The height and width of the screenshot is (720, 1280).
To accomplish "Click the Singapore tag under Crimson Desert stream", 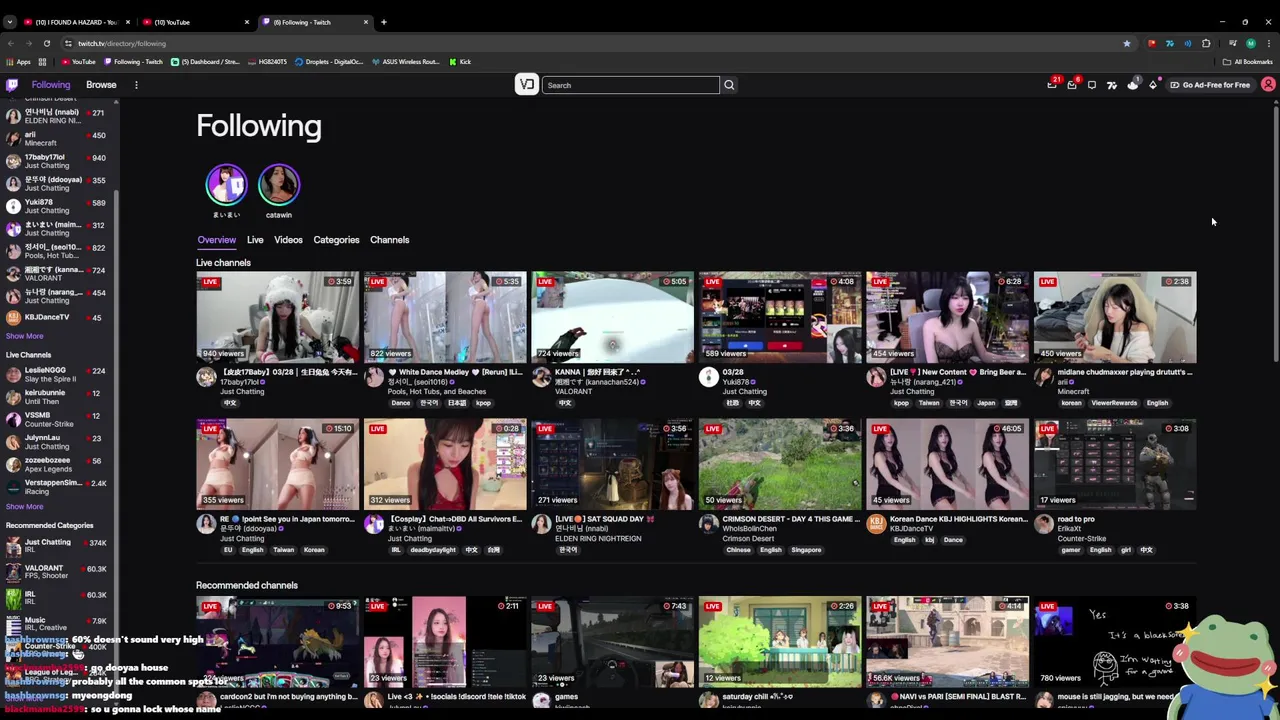I will tap(806, 550).
